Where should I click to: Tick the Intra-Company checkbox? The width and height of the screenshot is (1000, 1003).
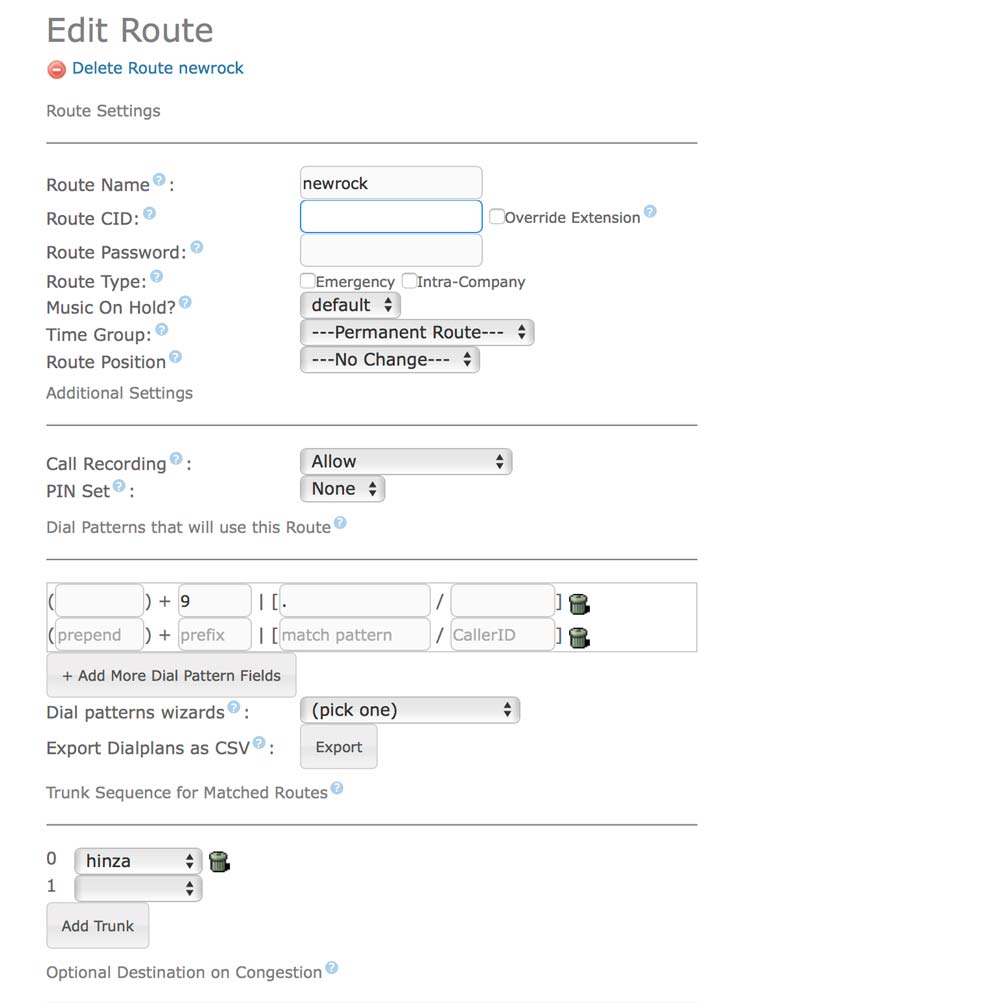tap(409, 282)
